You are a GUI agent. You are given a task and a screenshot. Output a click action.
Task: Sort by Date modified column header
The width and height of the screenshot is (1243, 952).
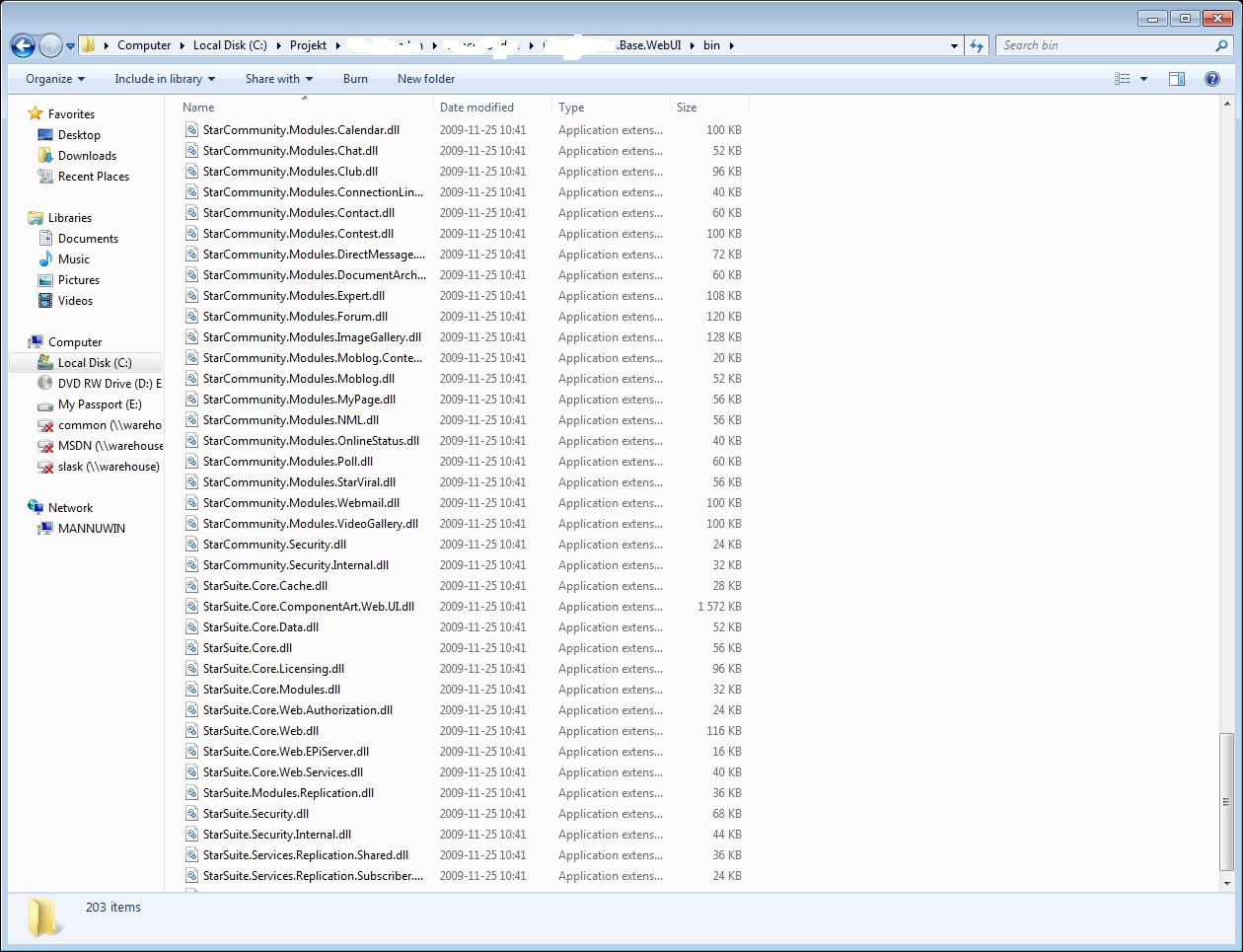[476, 108]
